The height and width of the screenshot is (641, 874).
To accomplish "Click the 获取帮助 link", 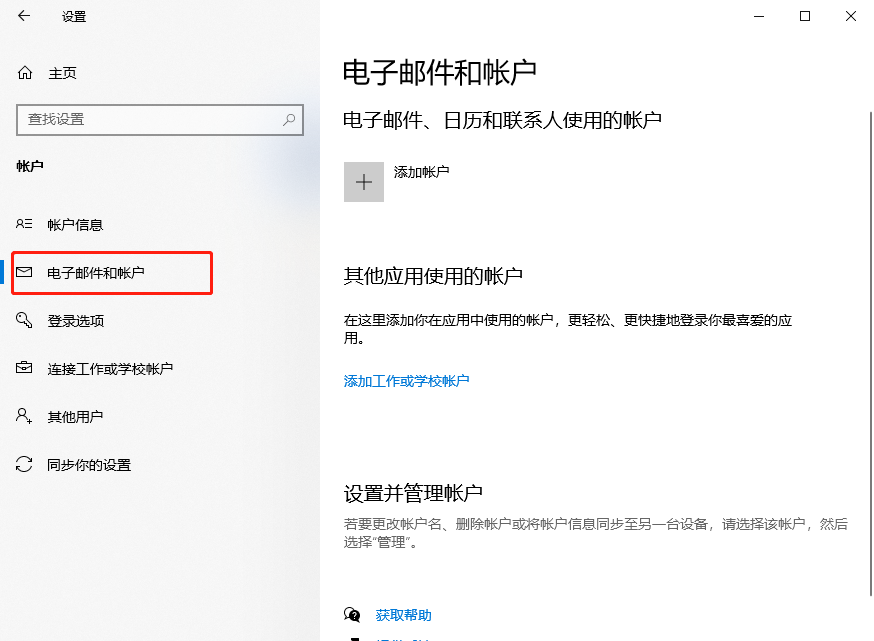I will (403, 615).
